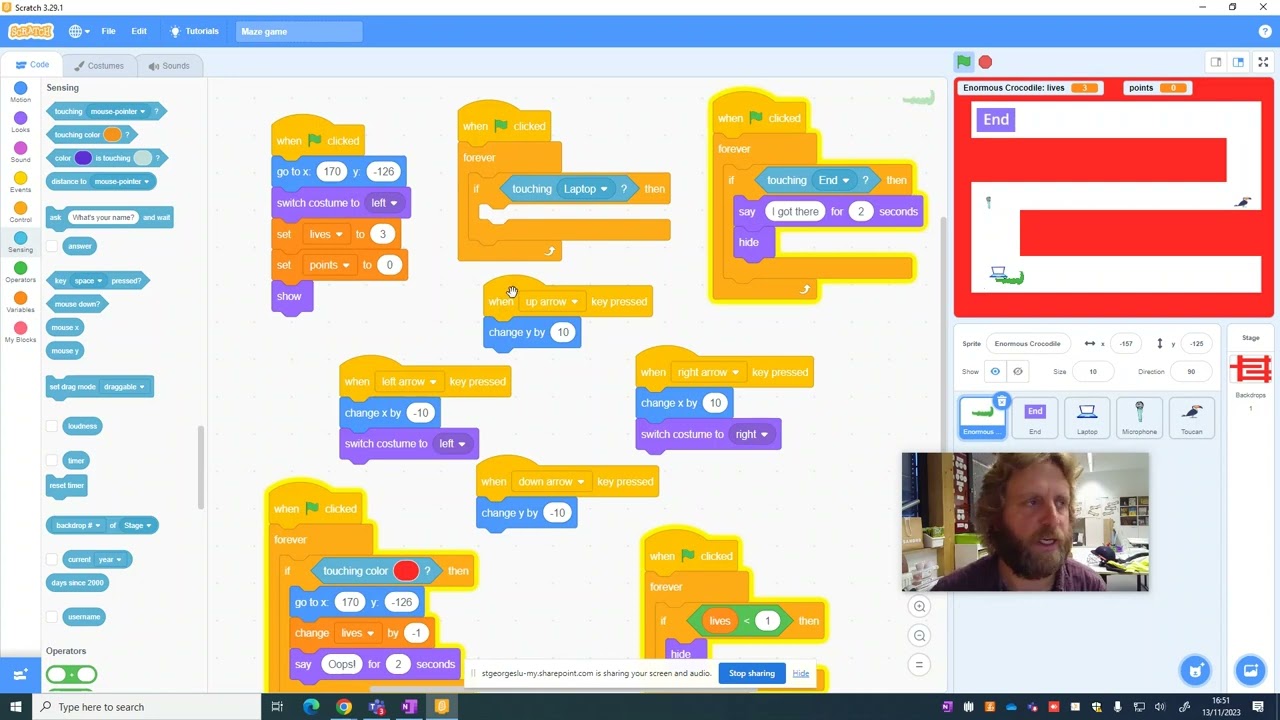1280x720 pixels.
Task: Switch to the Code tab
Action: point(32,65)
